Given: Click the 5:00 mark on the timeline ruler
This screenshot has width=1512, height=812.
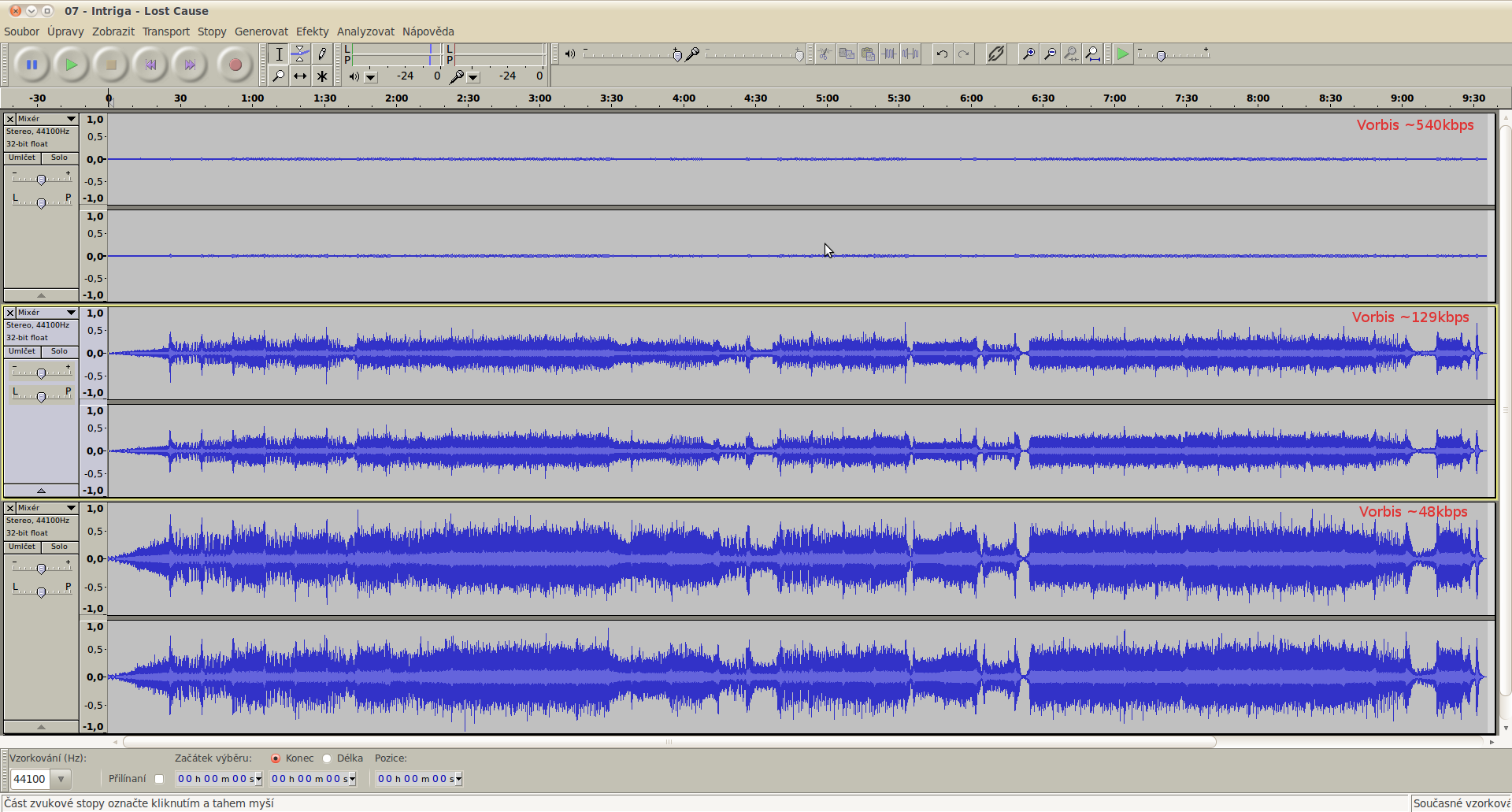Looking at the screenshot, I should click(x=827, y=98).
